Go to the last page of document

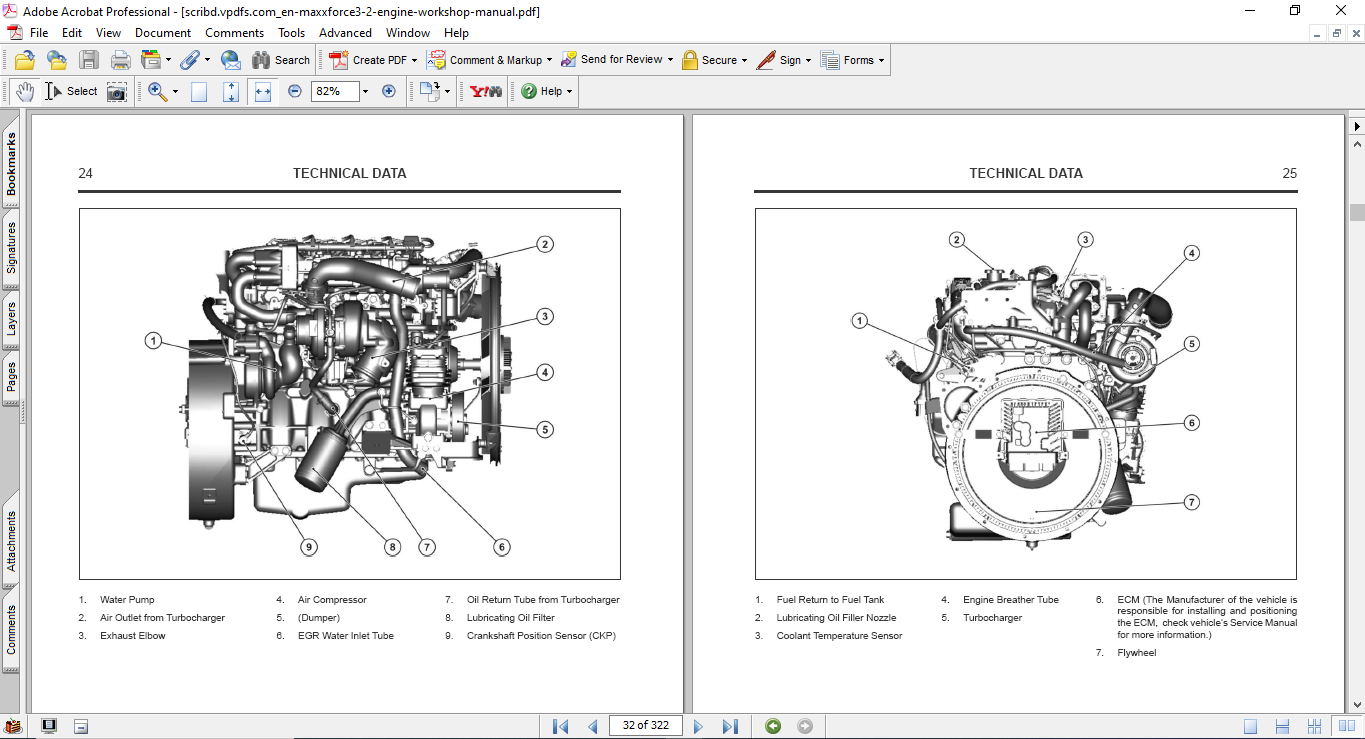click(730, 726)
